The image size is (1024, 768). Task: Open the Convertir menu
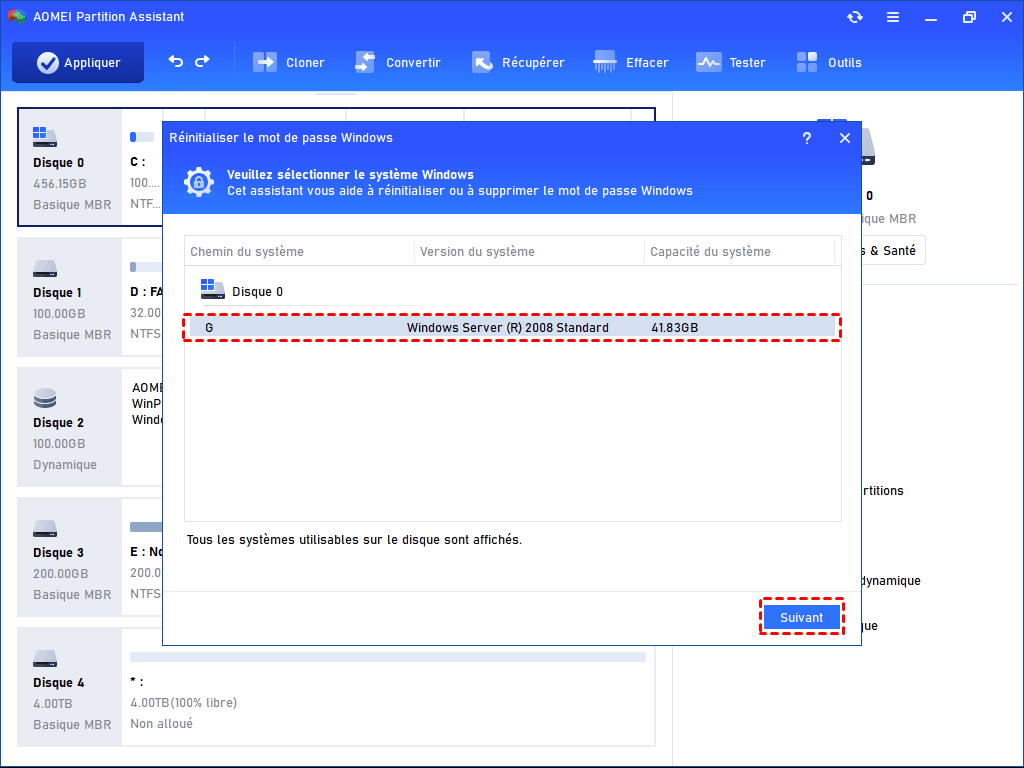[x=398, y=63]
